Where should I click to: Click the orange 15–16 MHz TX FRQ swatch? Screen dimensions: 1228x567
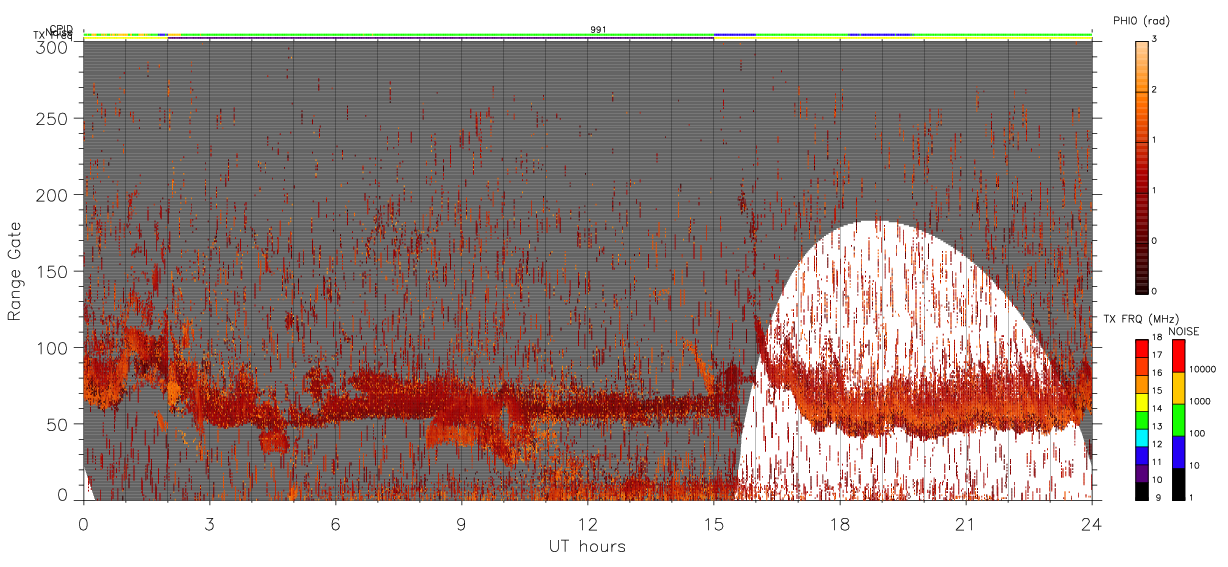(x=1141, y=382)
